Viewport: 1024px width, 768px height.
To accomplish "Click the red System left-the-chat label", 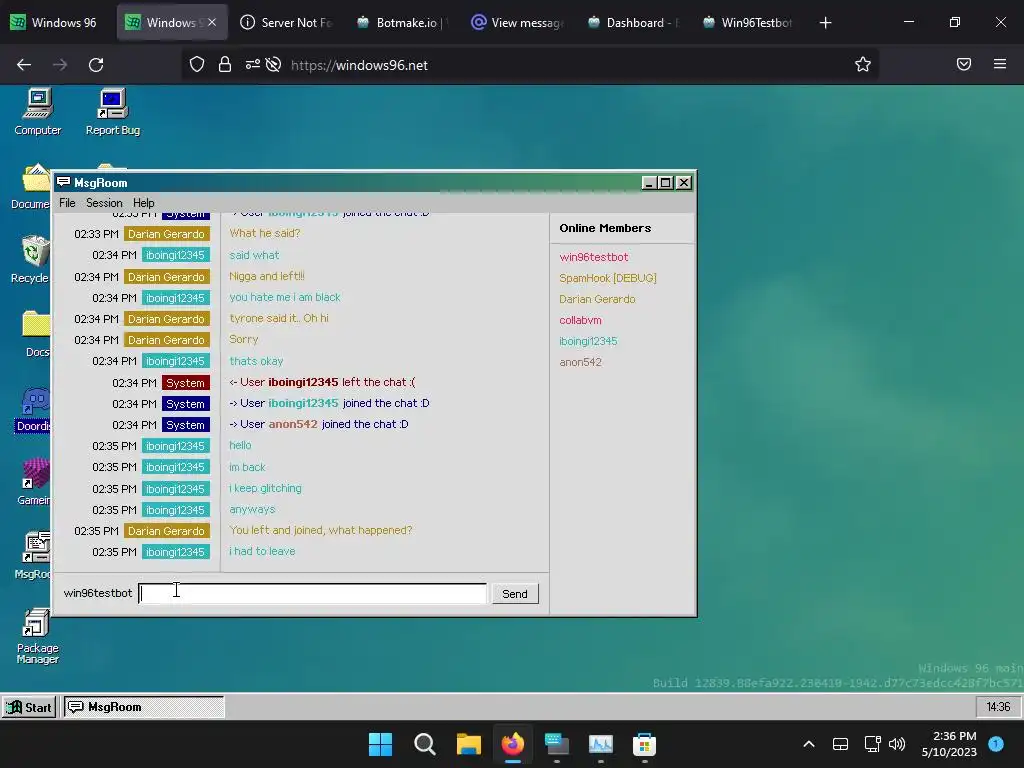I will click(185, 383).
